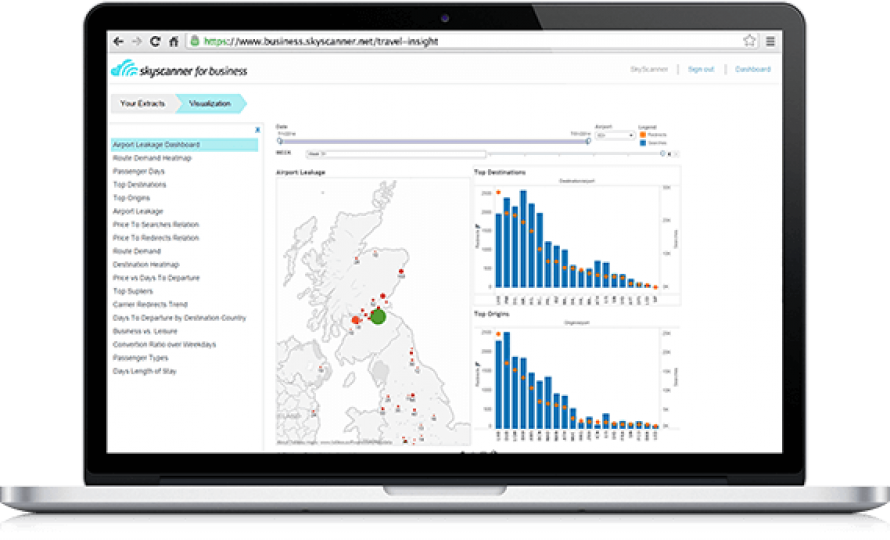Click the browser home icon

click(x=174, y=42)
